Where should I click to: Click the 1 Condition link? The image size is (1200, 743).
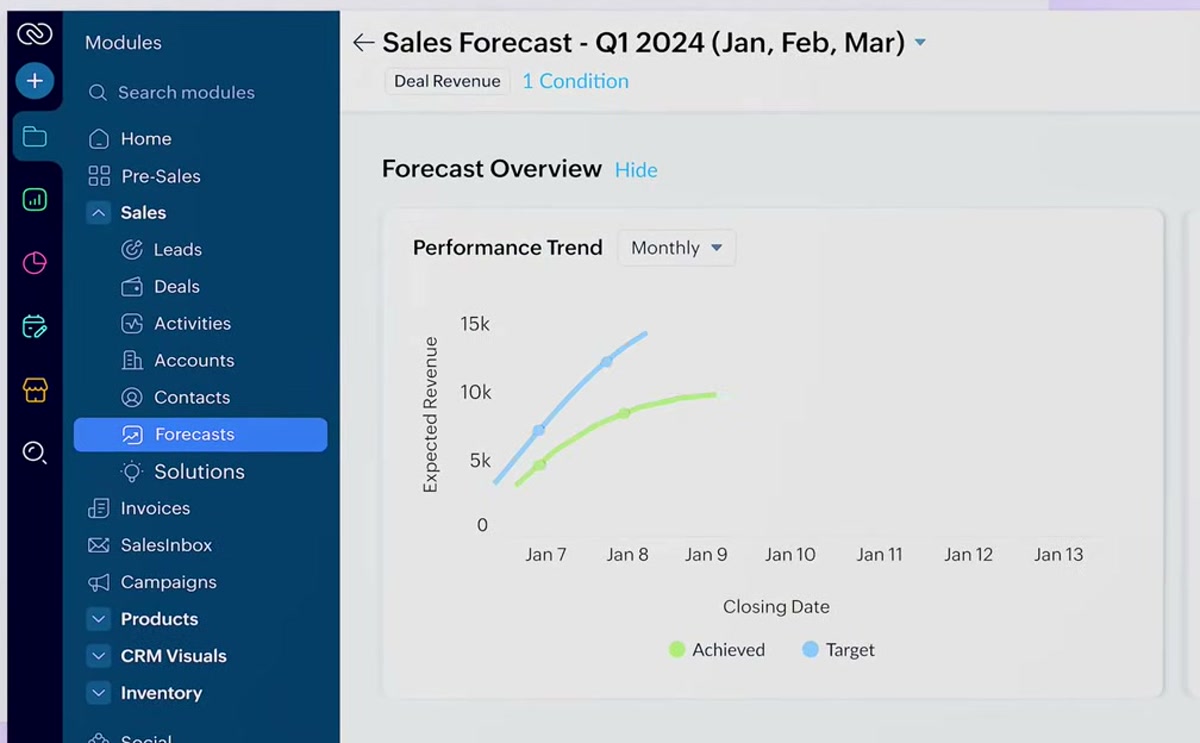pos(575,82)
